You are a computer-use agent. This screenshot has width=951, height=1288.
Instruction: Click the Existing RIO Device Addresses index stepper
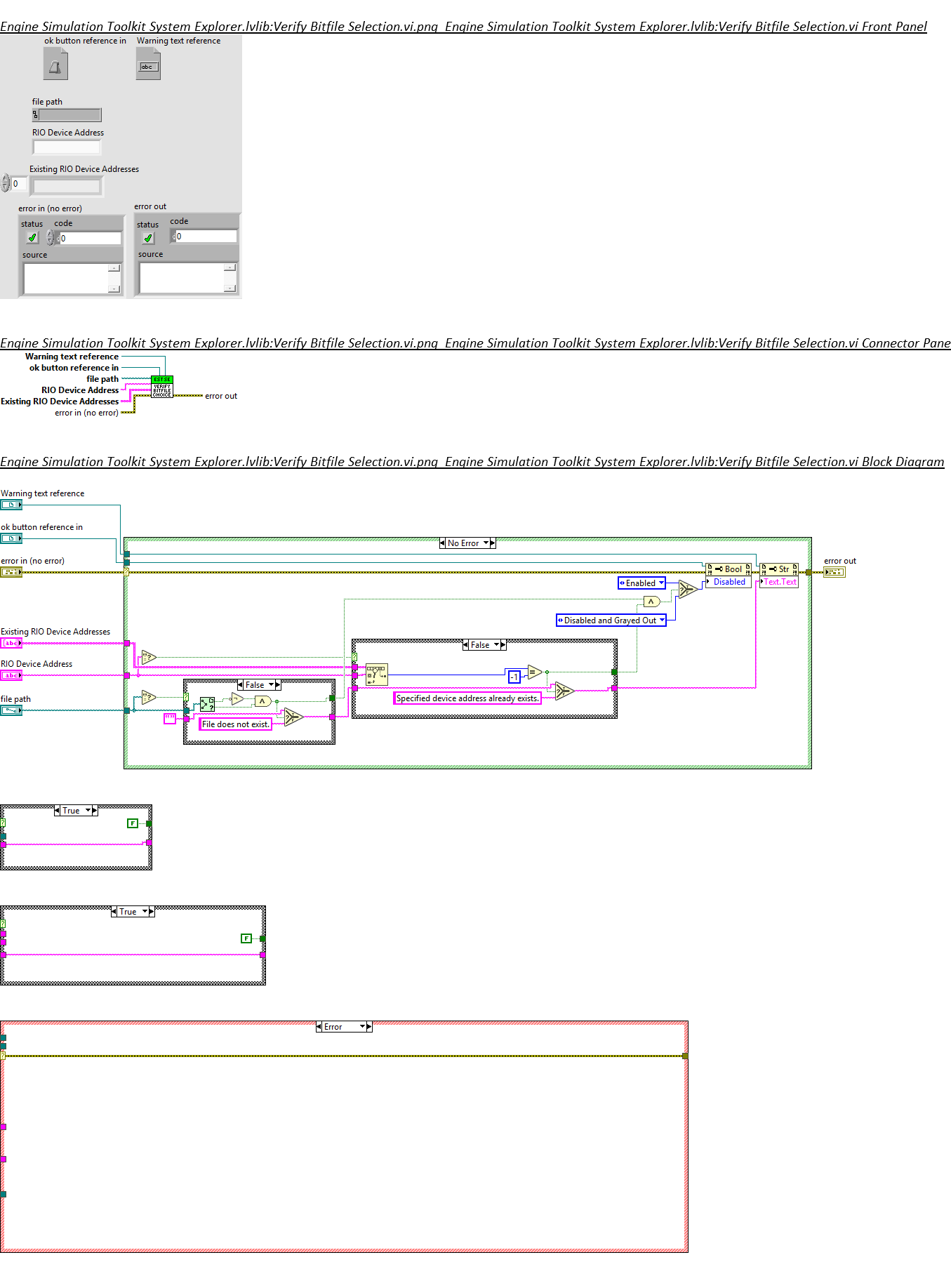tap(6, 184)
